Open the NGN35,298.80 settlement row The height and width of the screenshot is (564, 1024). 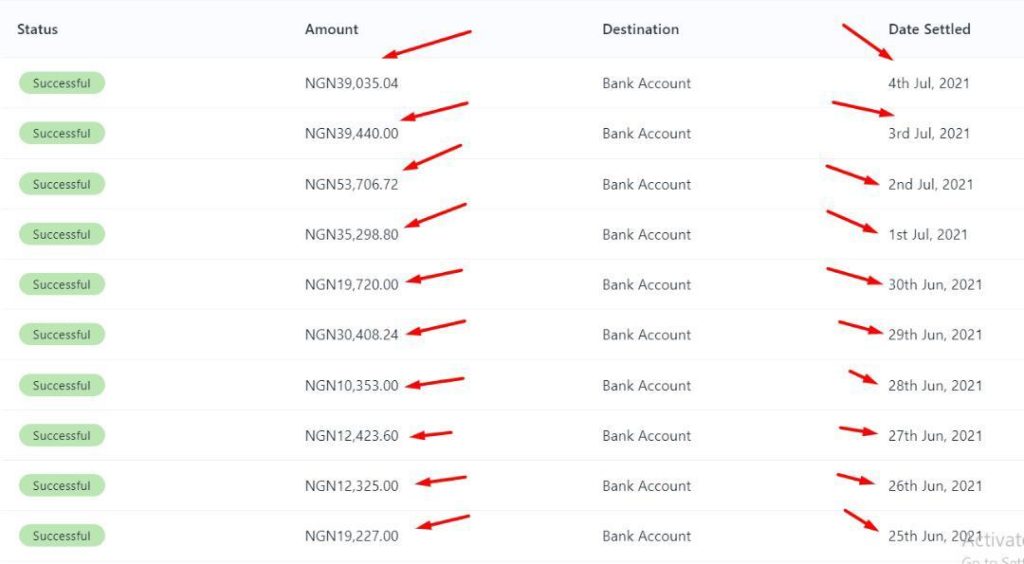click(351, 234)
